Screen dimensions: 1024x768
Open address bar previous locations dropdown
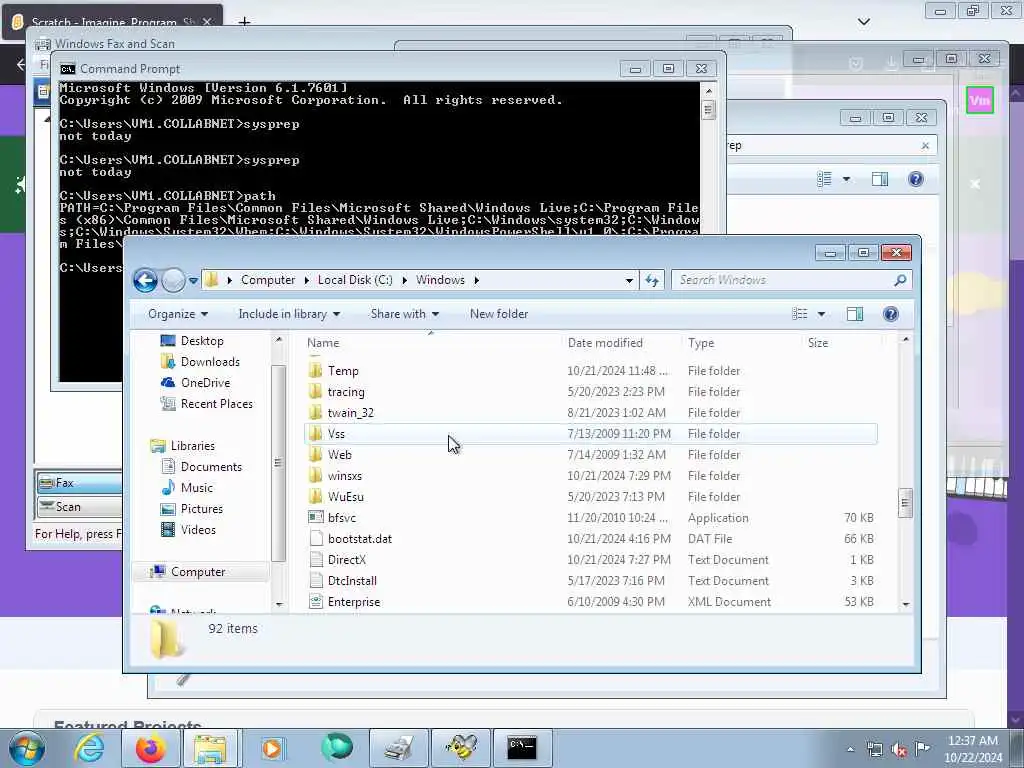[629, 280]
